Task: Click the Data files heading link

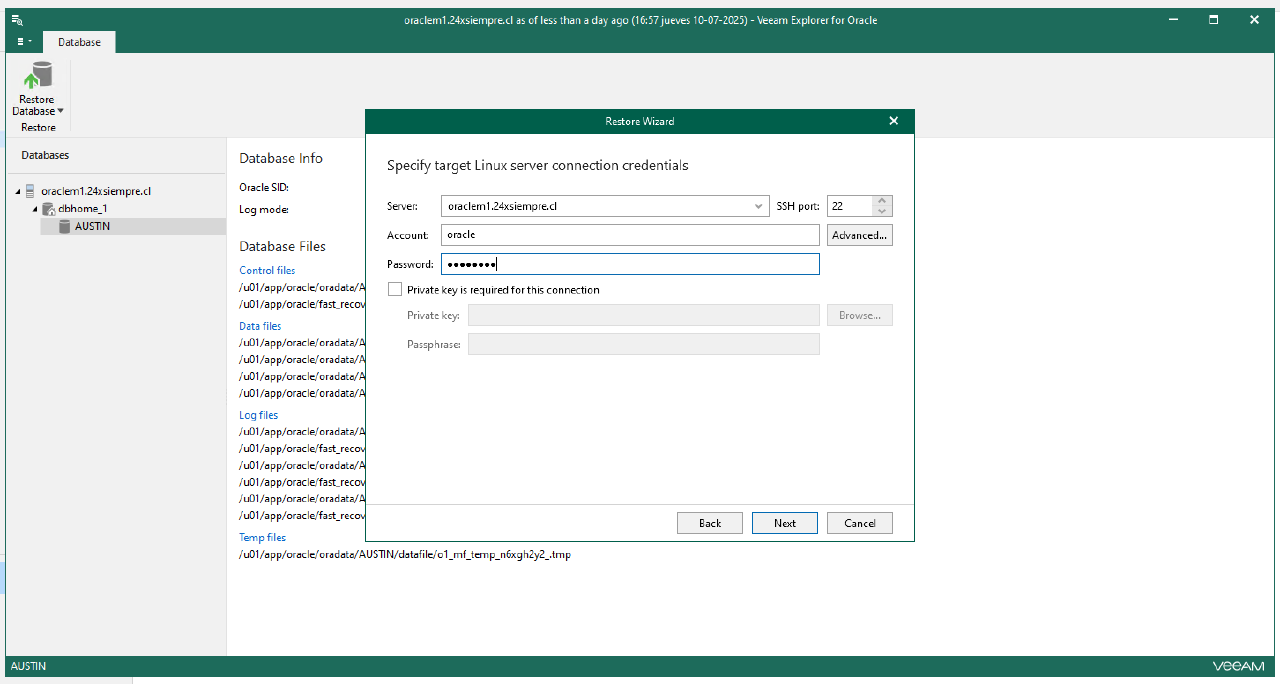Action: point(260,326)
